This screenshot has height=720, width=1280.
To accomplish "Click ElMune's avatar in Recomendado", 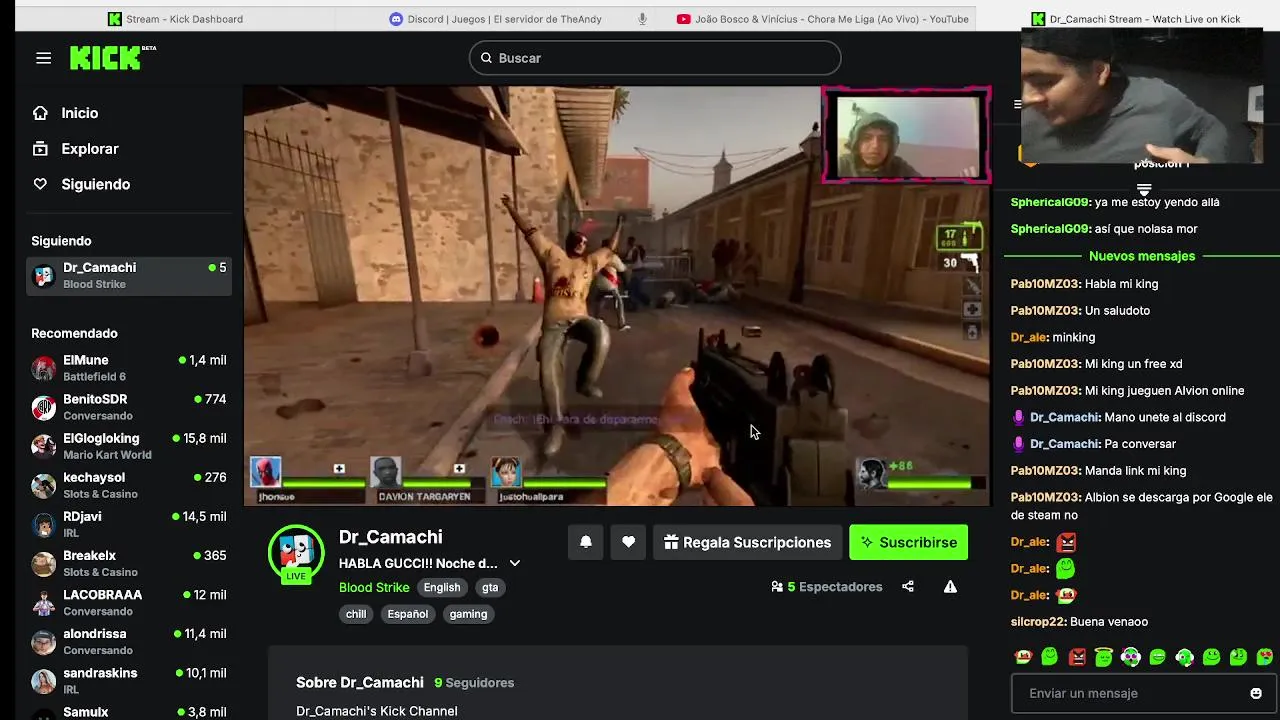I will click(x=43, y=368).
